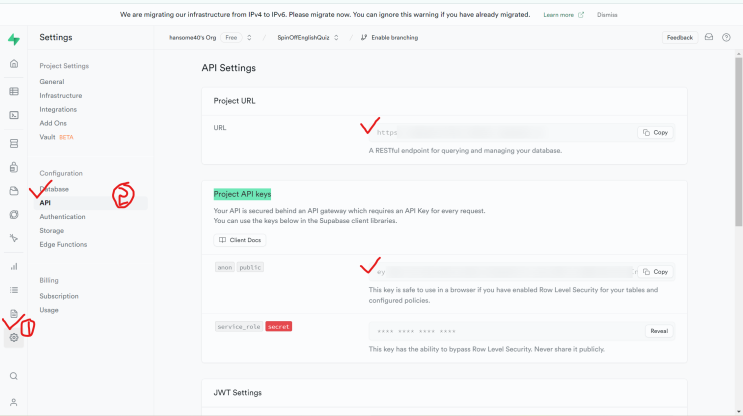This screenshot has width=743, height=416.
Task: Open the Client Docs button
Action: point(240,240)
